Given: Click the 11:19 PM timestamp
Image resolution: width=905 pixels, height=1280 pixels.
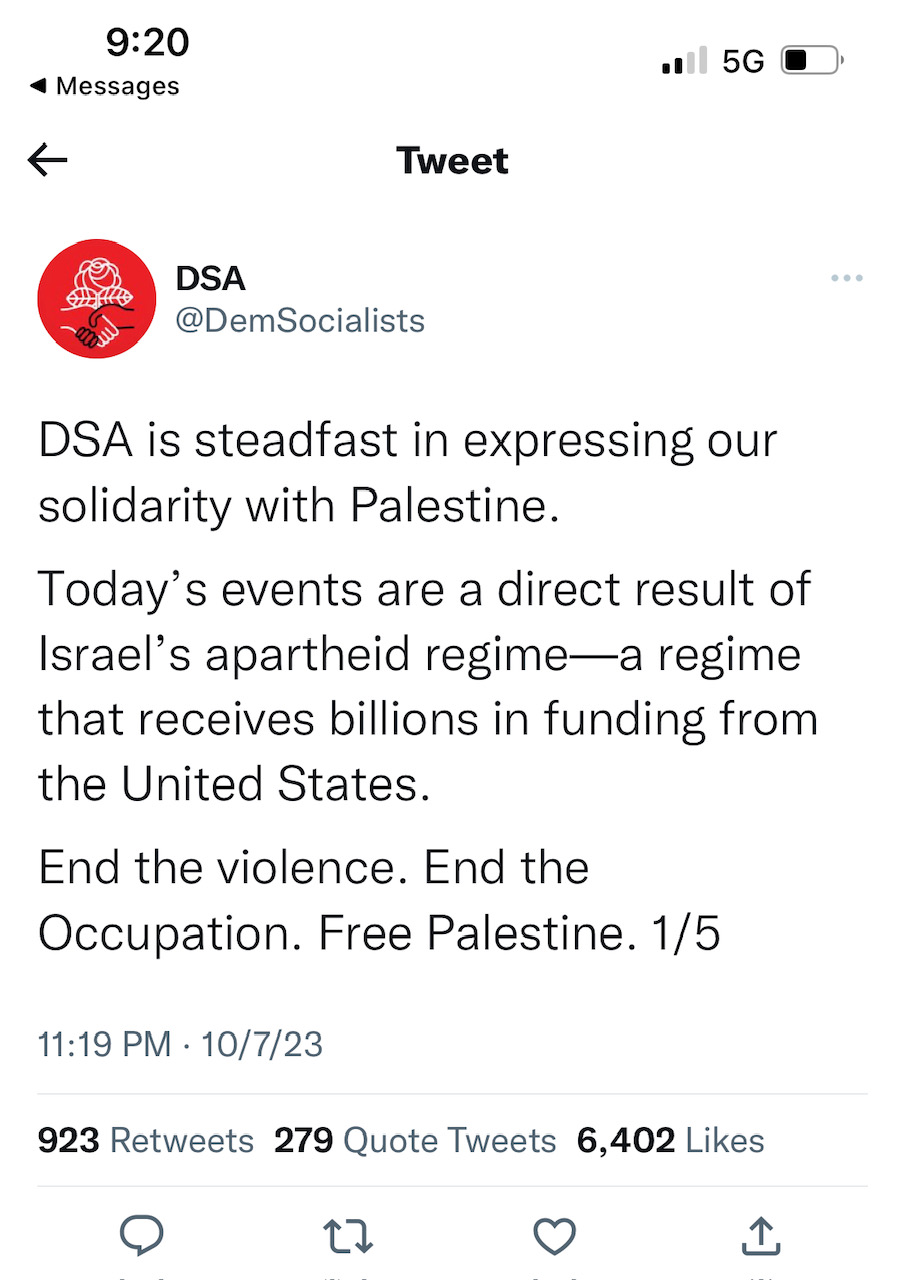Looking at the screenshot, I should [105, 1044].
